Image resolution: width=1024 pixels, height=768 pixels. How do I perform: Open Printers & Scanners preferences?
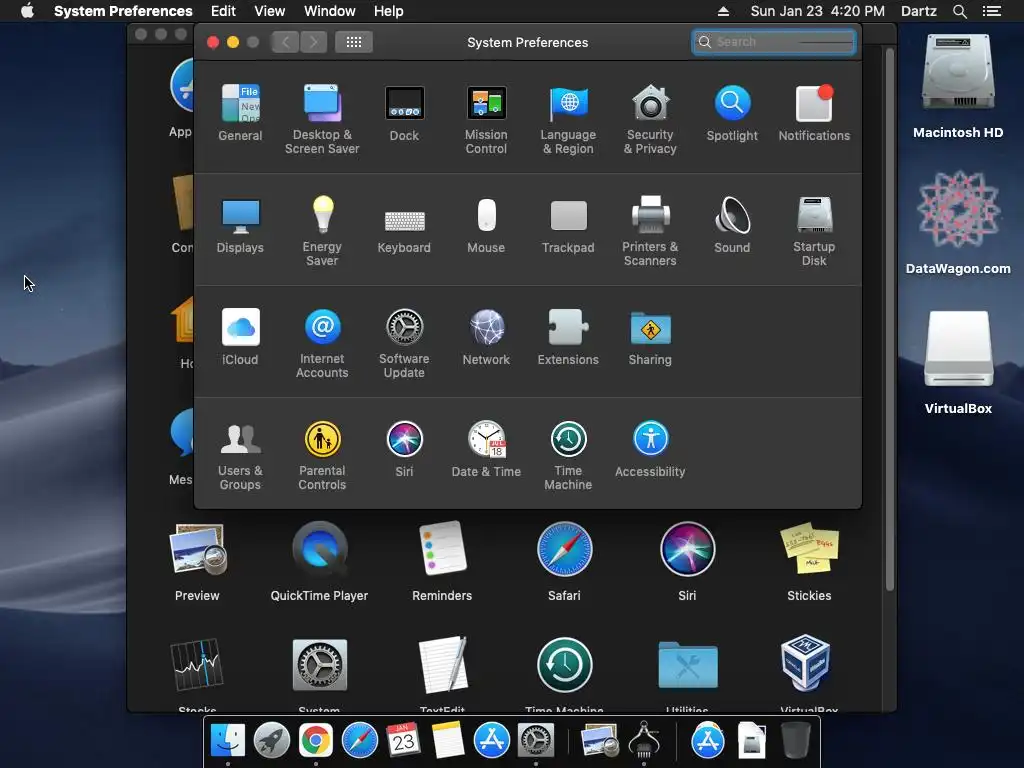(x=650, y=231)
